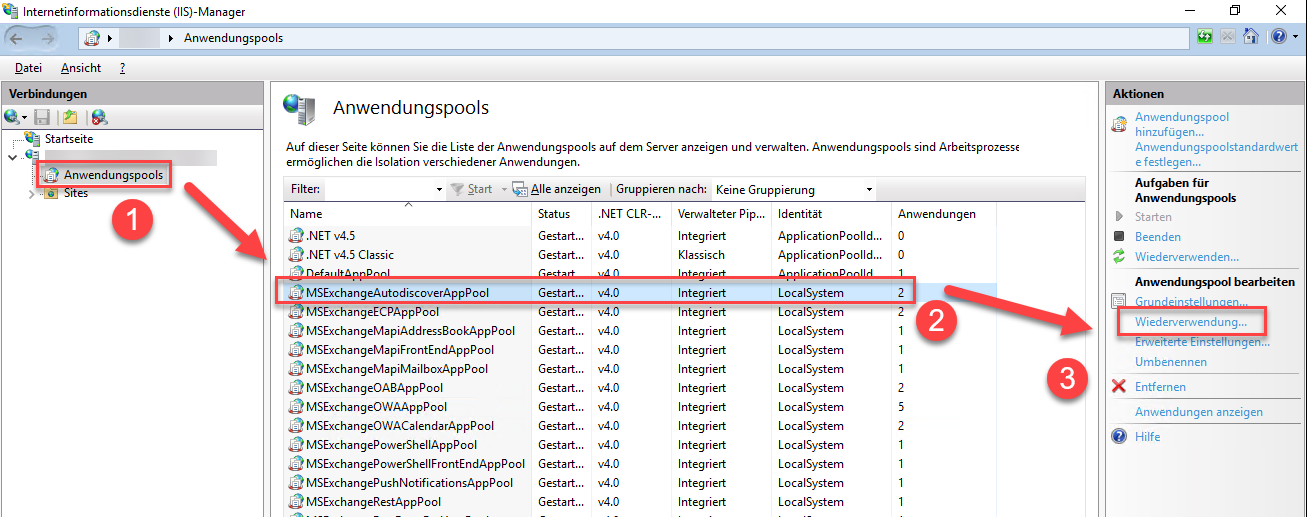The height and width of the screenshot is (517, 1307).
Task: Open the dropdown arrow next to the Start filter
Action: pos(504,189)
